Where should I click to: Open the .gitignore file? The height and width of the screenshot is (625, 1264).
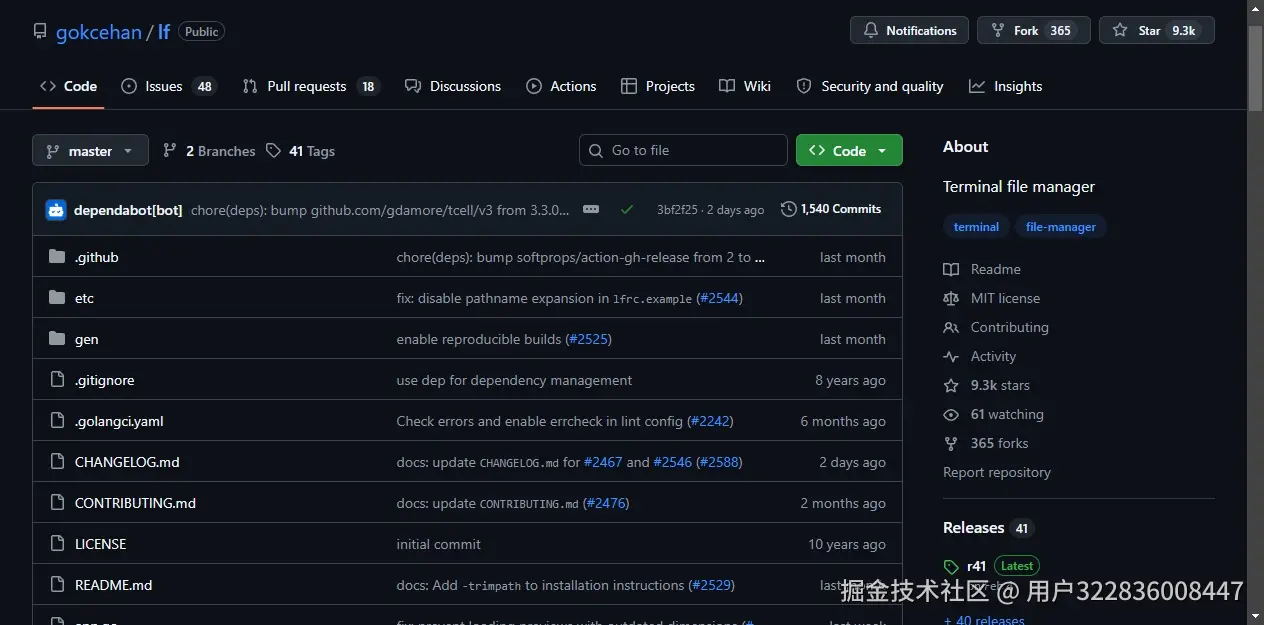104,380
